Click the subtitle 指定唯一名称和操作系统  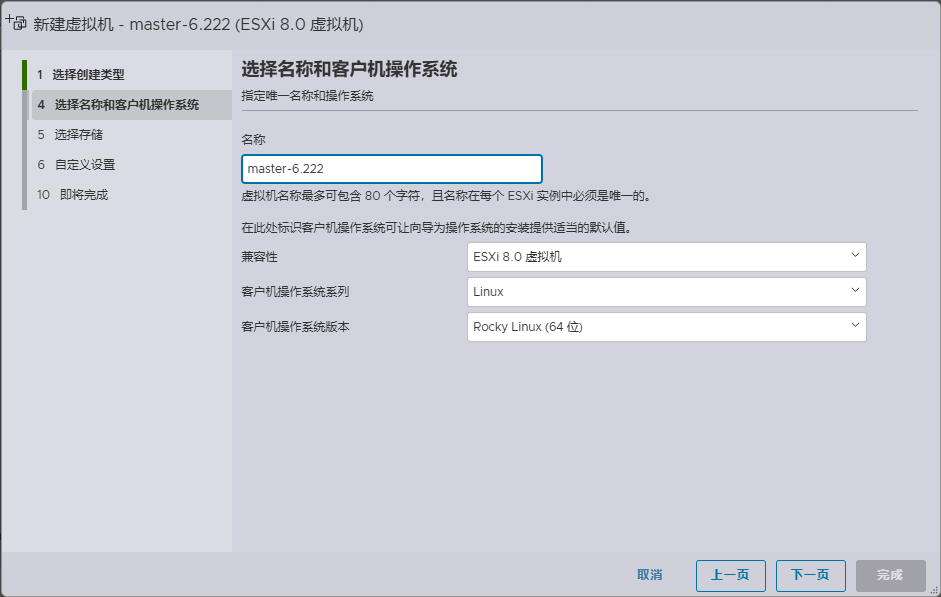tap(307, 96)
